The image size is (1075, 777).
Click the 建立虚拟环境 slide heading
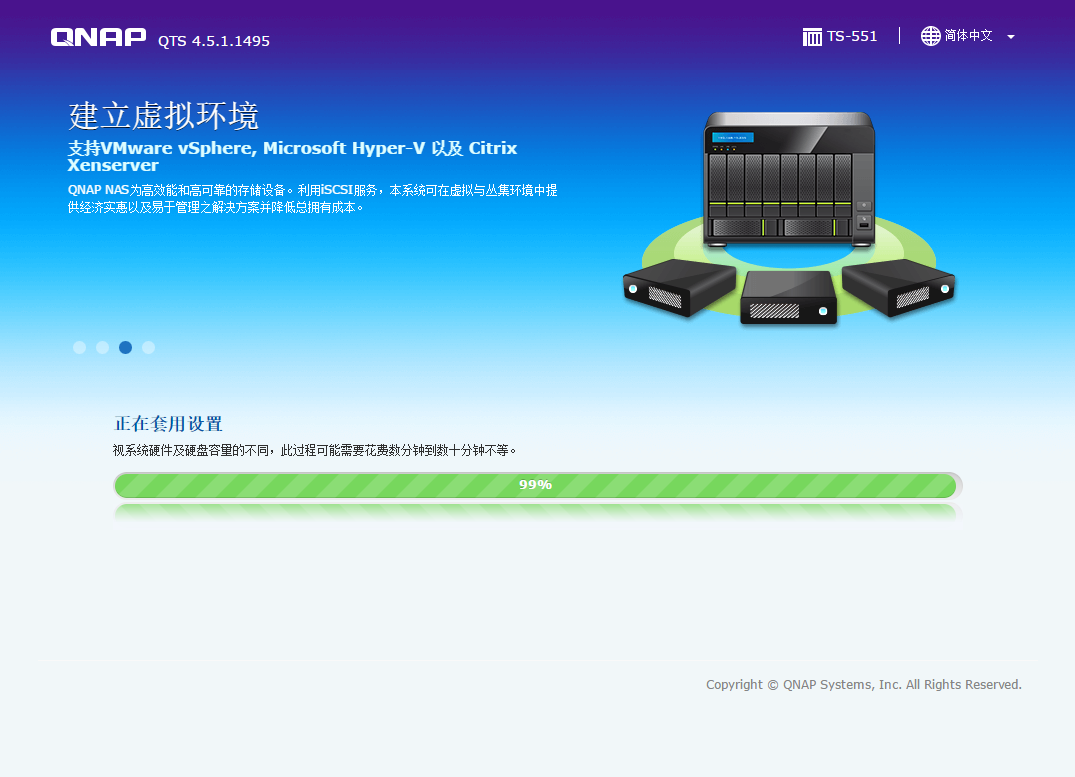[x=163, y=115]
